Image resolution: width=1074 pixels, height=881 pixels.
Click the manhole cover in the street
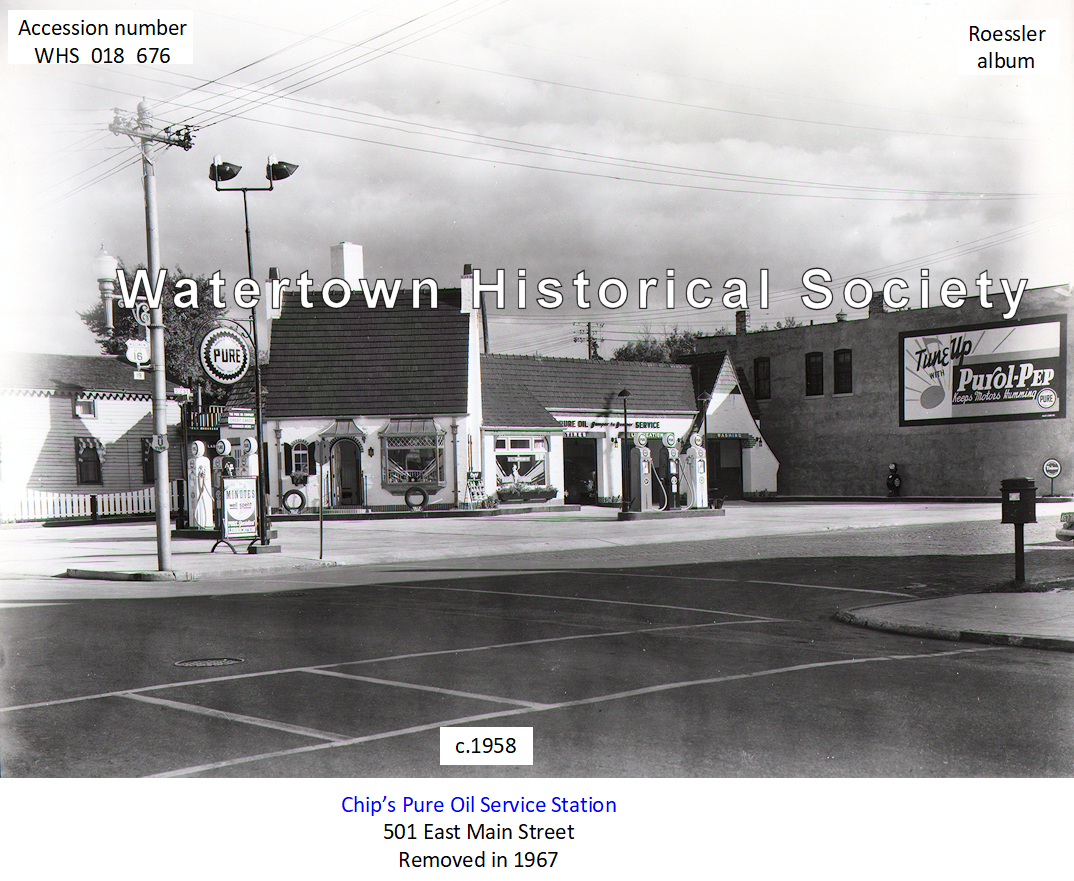pos(208,662)
